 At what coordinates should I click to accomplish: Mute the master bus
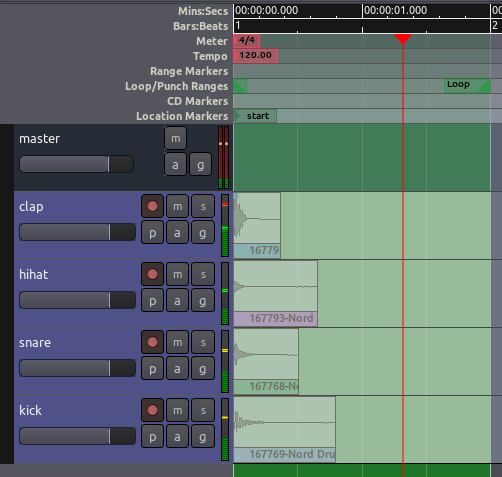pos(175,138)
